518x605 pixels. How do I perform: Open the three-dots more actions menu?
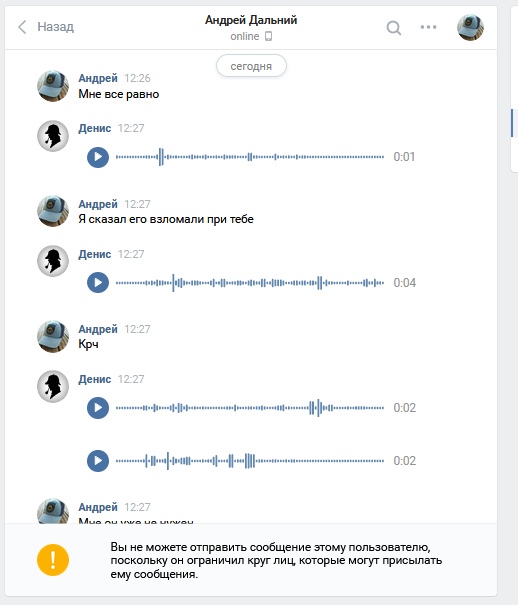coord(429,27)
